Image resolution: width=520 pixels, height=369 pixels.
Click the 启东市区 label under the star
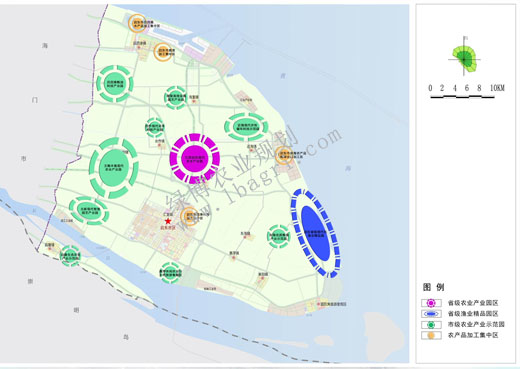168,229
